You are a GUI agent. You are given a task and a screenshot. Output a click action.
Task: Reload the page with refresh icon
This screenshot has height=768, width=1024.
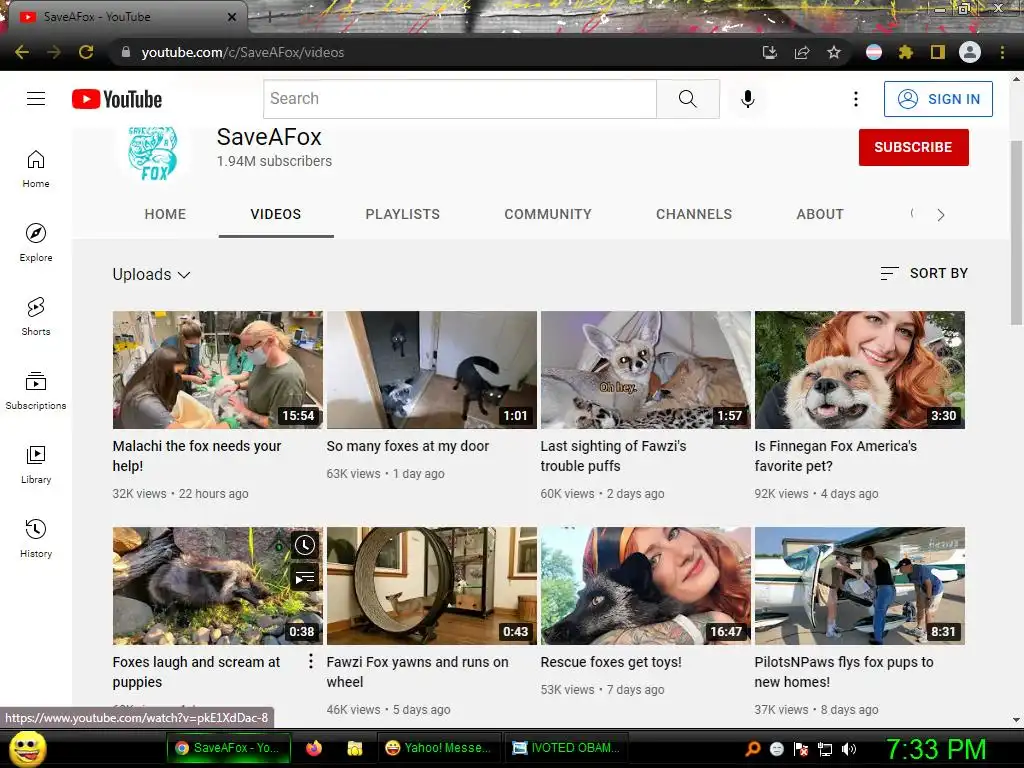tap(86, 52)
